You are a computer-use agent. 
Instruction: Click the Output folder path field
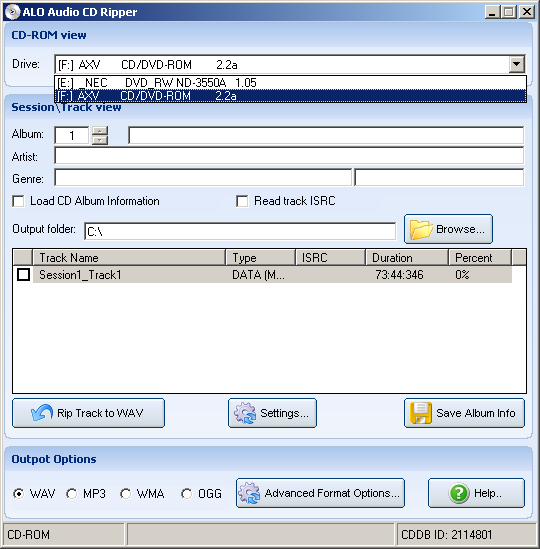pyautogui.click(x=240, y=231)
